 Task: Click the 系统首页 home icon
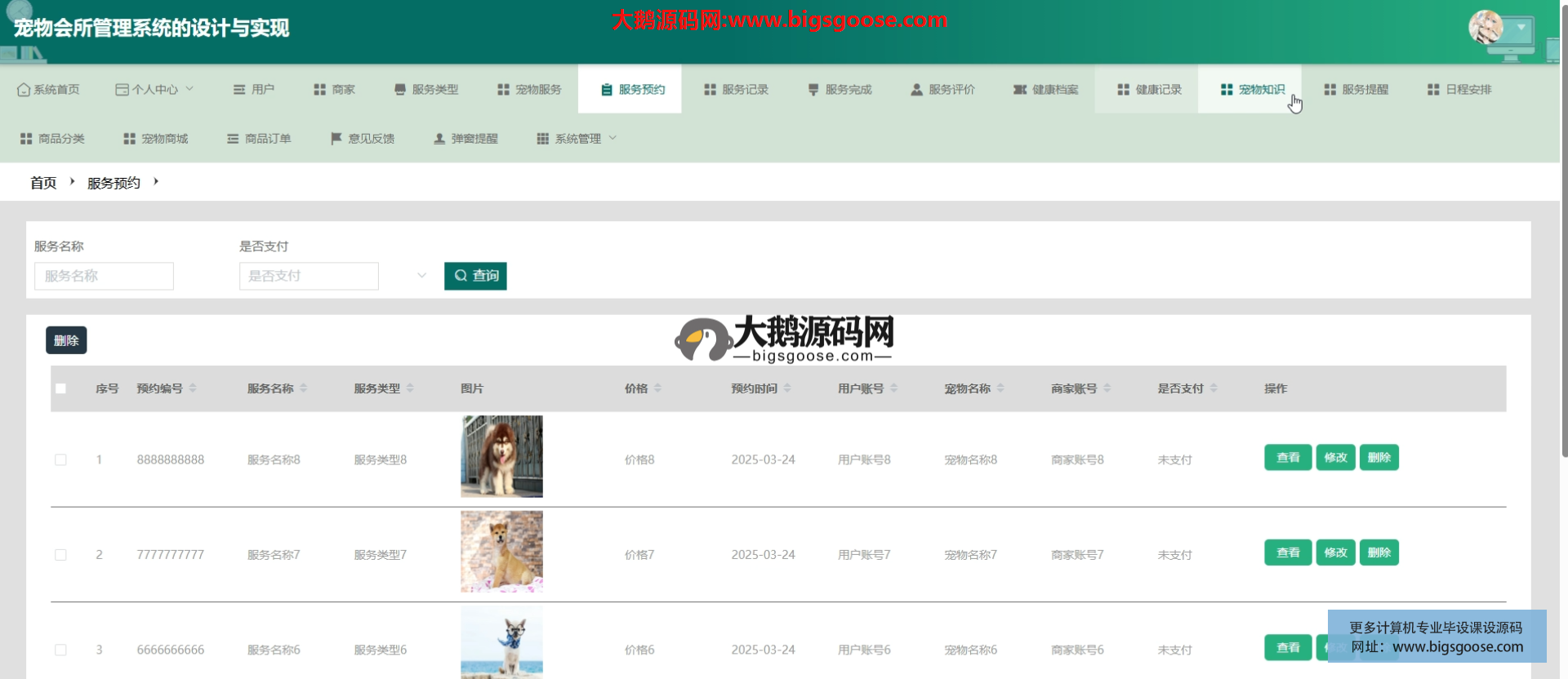(x=23, y=90)
